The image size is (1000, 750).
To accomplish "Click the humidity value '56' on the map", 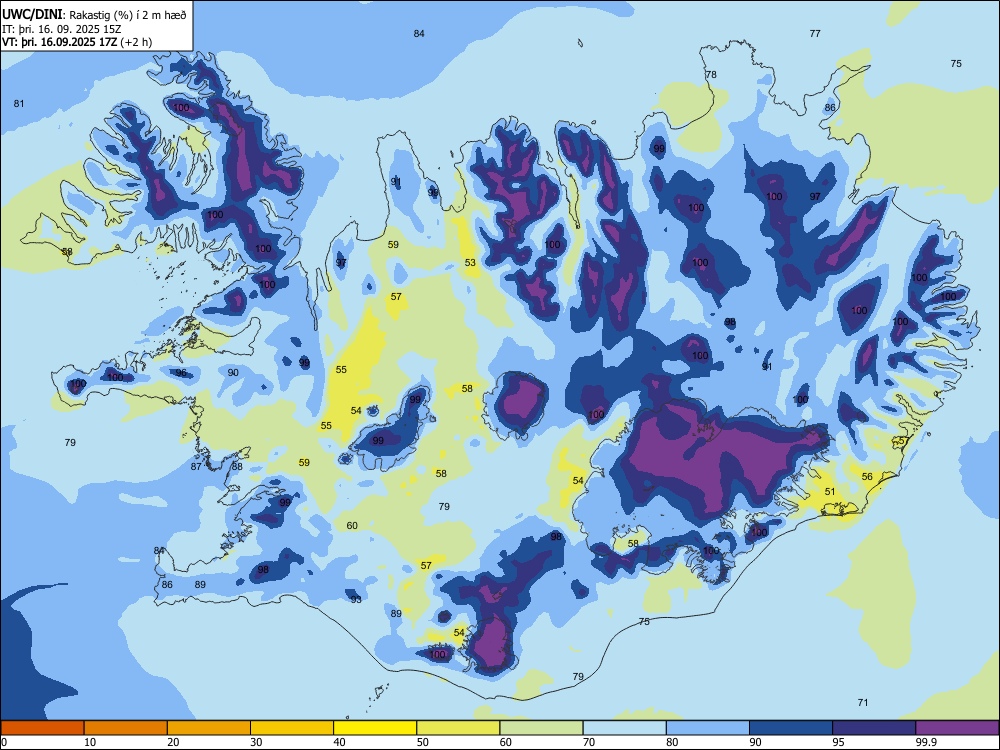I will pyautogui.click(x=867, y=476).
